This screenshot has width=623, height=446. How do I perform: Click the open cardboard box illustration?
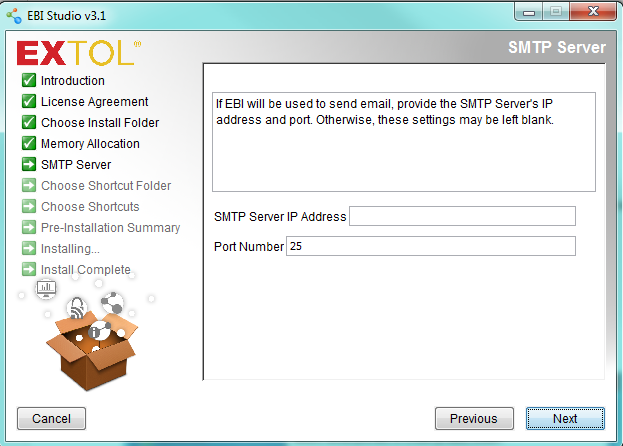[x=92, y=351]
